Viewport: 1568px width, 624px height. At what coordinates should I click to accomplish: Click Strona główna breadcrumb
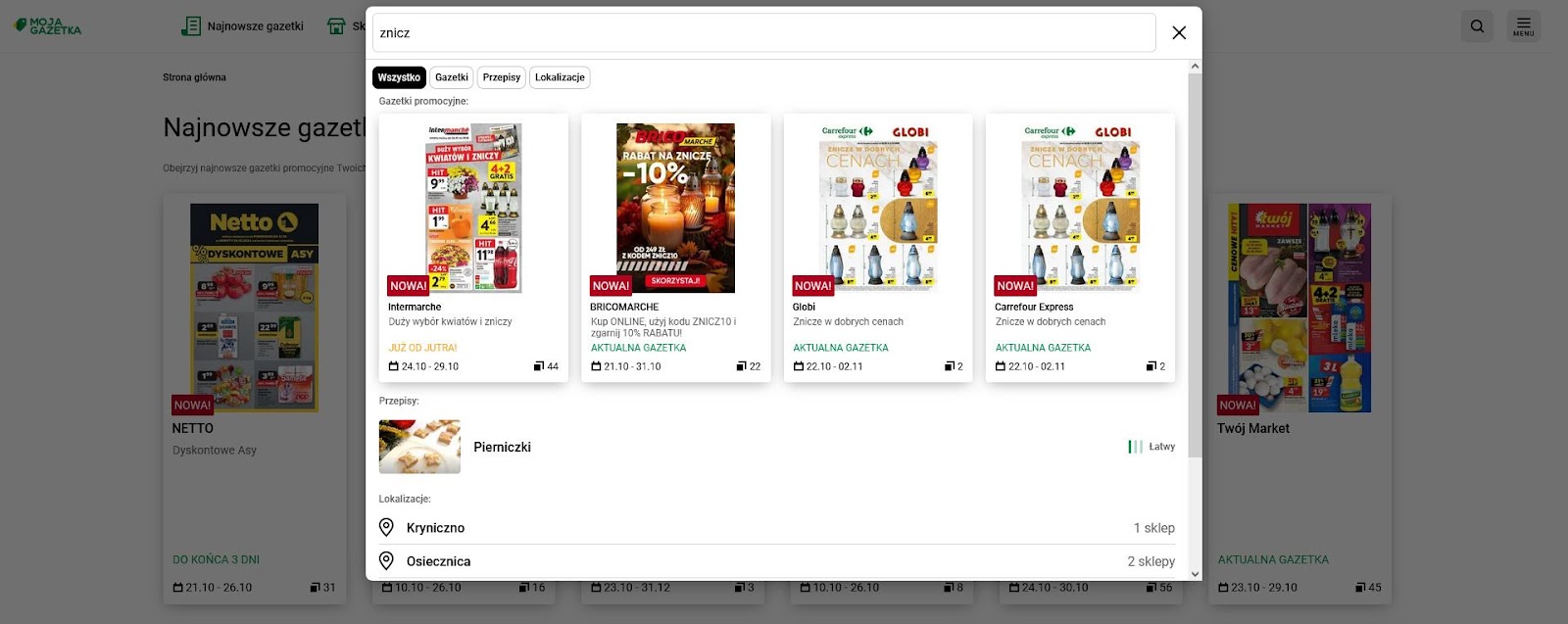[194, 77]
